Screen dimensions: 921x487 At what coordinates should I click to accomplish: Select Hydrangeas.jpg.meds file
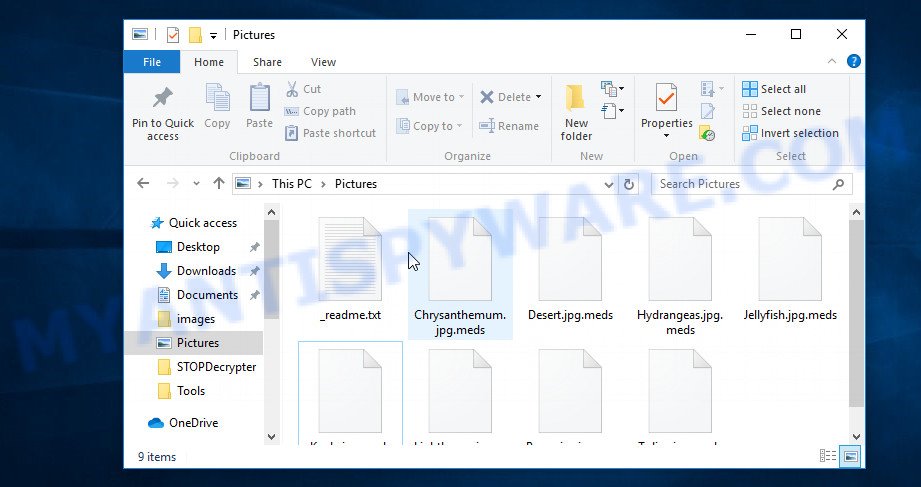click(x=680, y=277)
